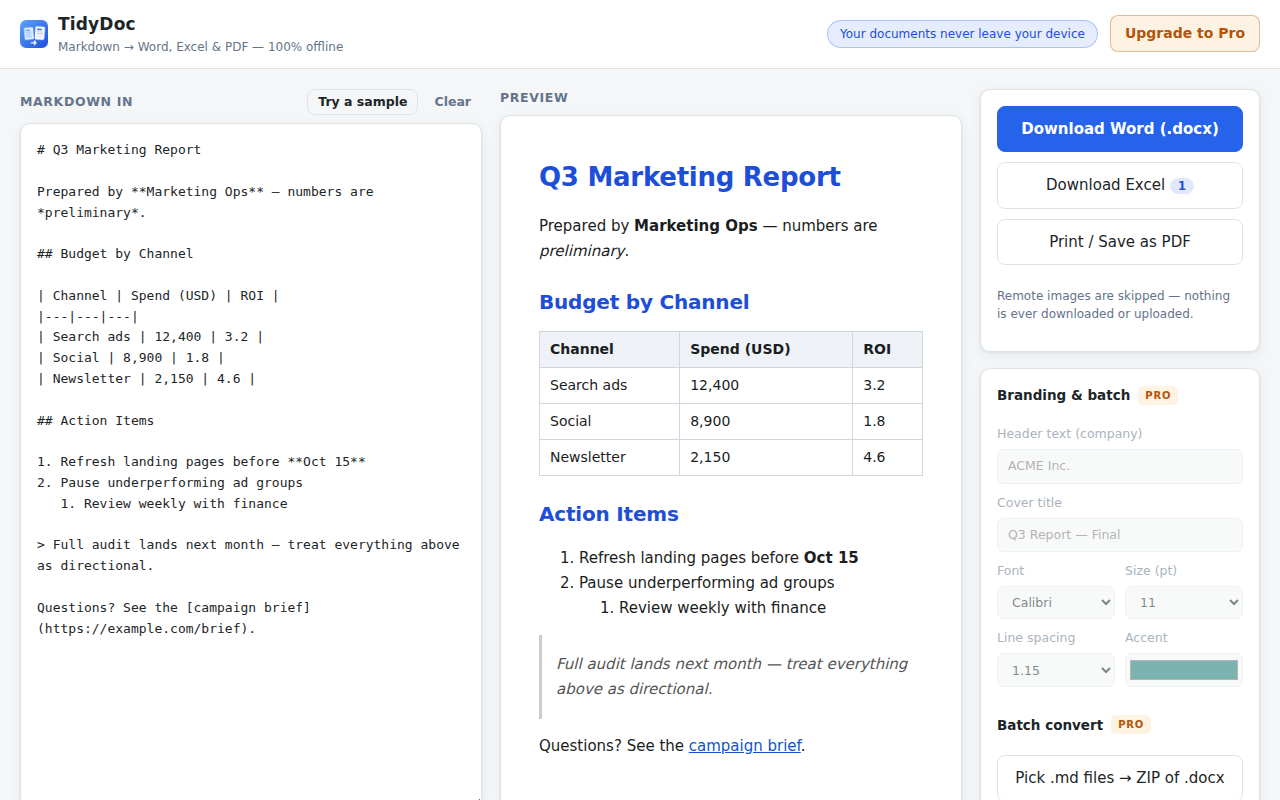The width and height of the screenshot is (1280, 800).
Task: Click the '12,400' table cell
Action: [766, 386]
